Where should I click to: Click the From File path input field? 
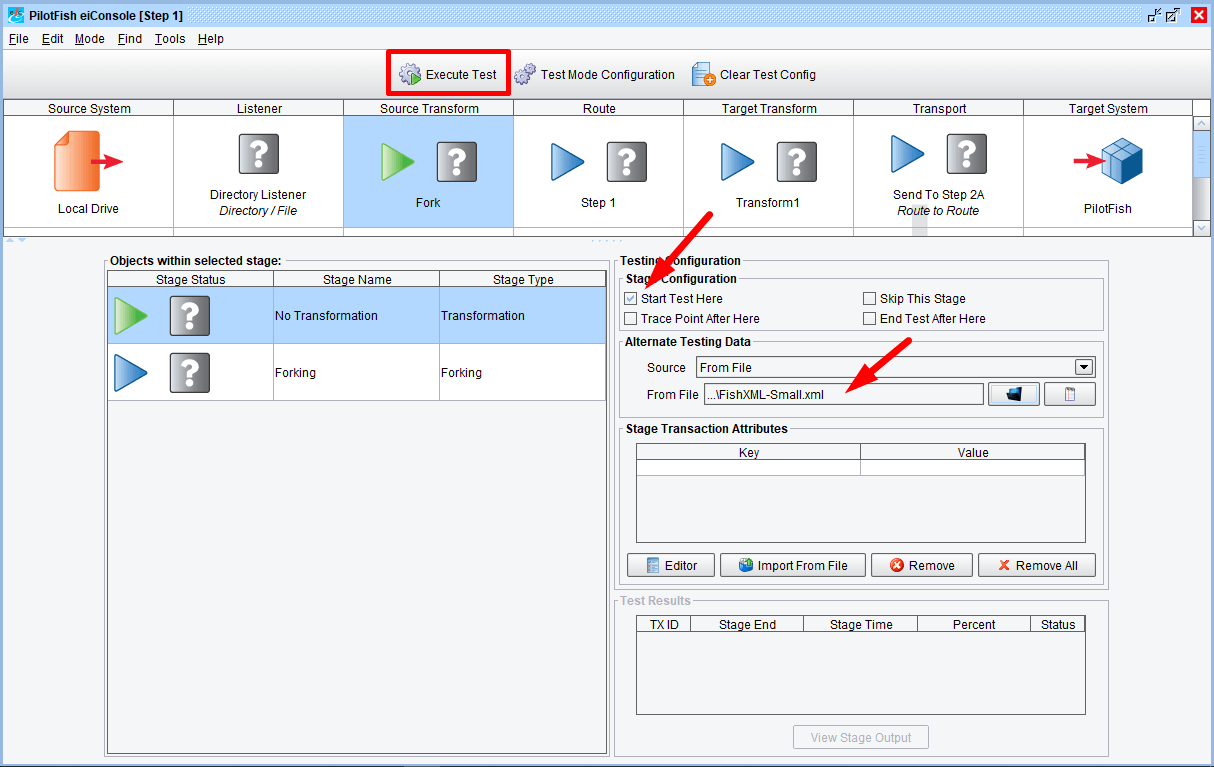point(843,394)
